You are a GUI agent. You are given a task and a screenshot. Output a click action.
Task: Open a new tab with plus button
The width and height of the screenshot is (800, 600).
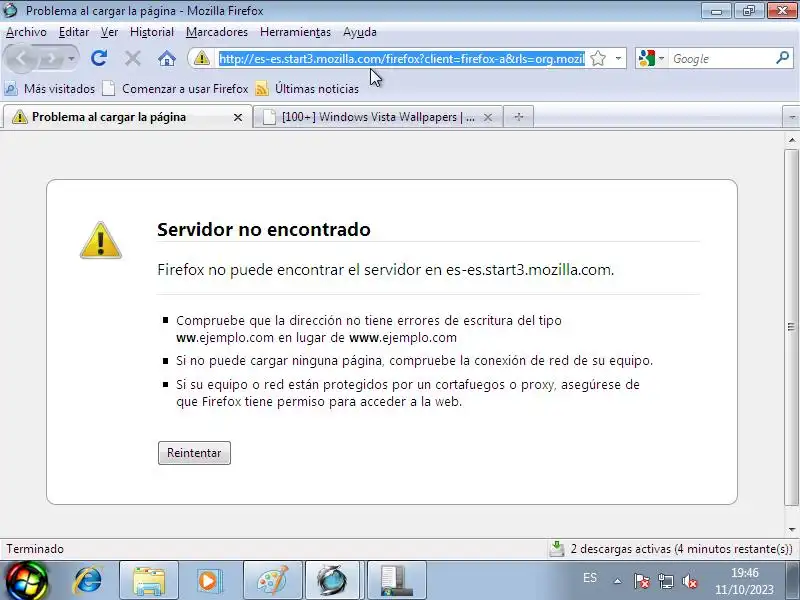click(519, 117)
